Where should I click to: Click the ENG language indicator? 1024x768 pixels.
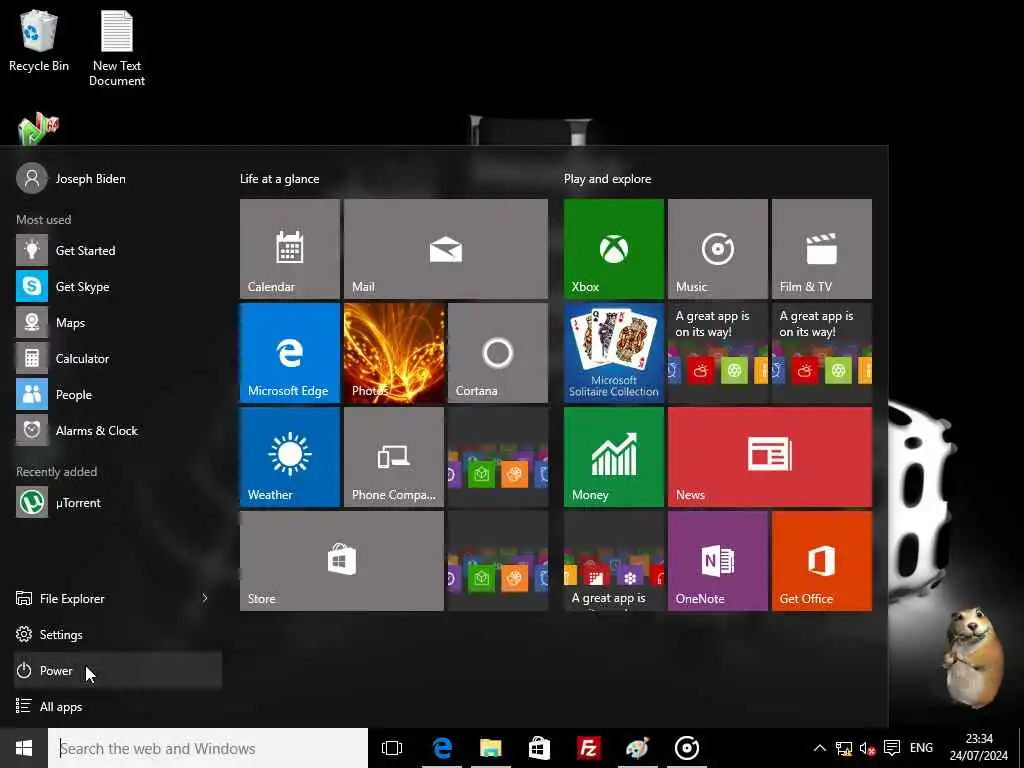pyautogui.click(x=921, y=748)
